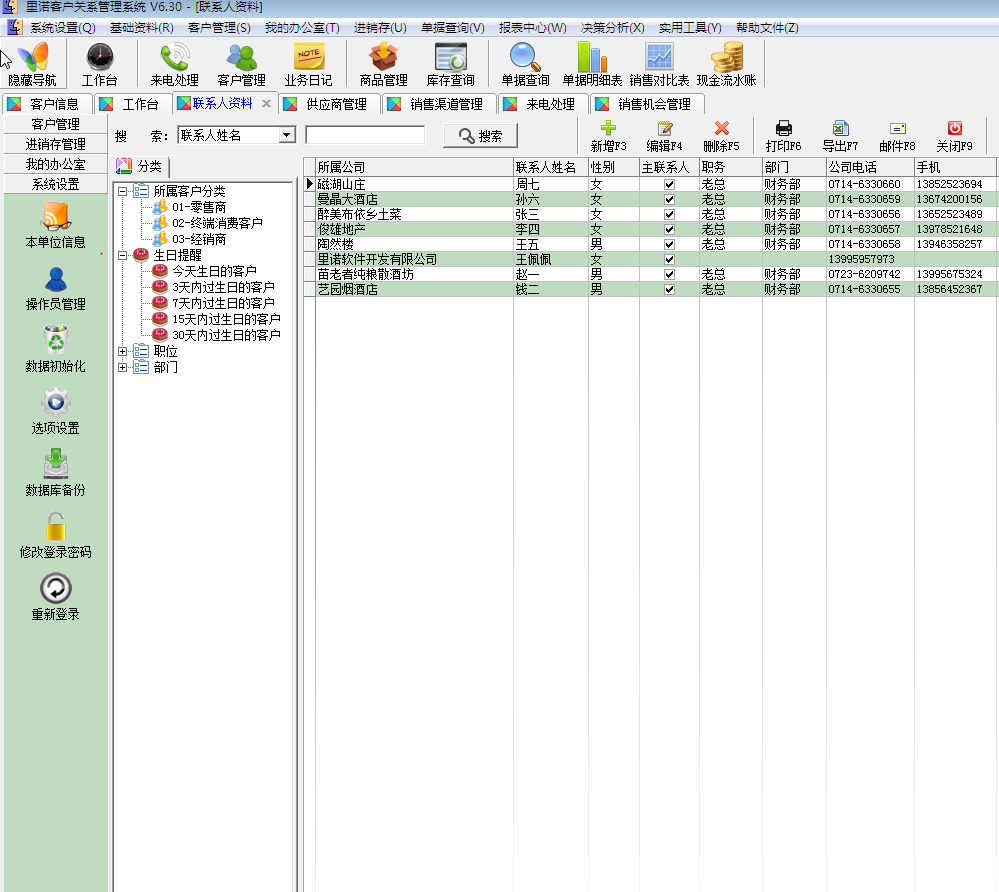Select the 分类 panel tab
Image resolution: width=999 pixels, height=892 pixels.
click(140, 166)
